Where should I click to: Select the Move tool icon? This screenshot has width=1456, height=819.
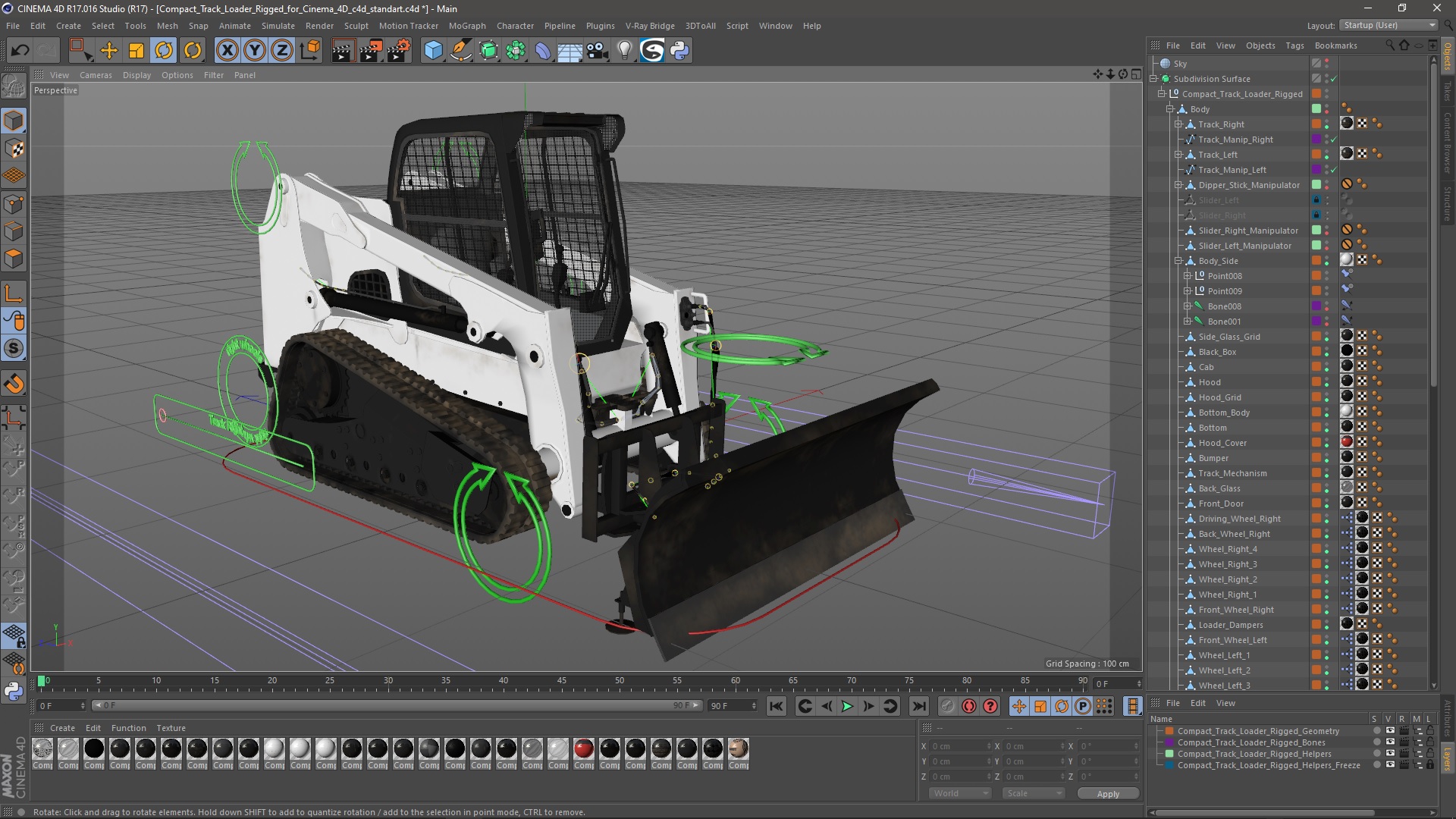coord(109,51)
